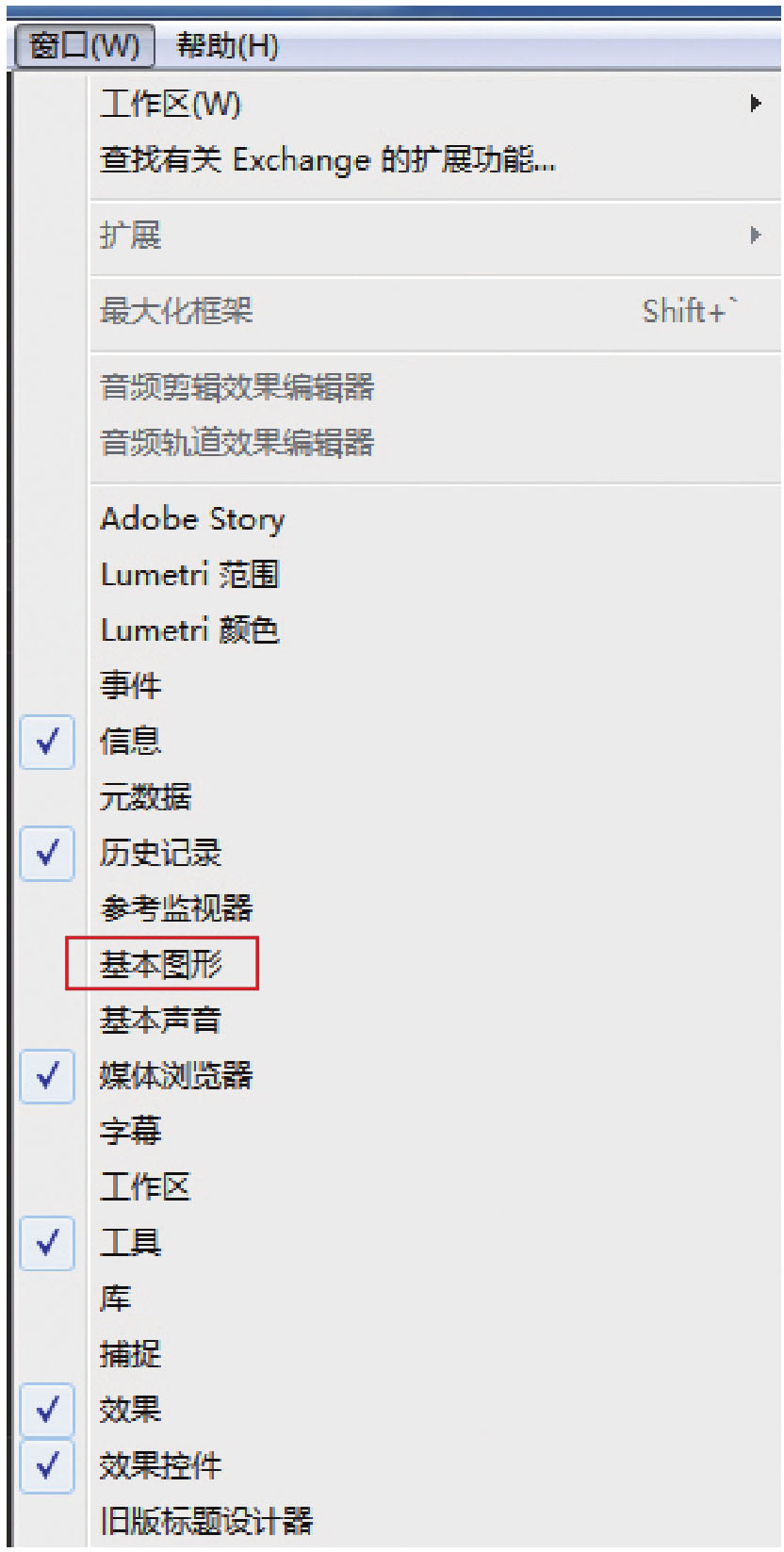Open the 基本声音 panel

(160, 1020)
